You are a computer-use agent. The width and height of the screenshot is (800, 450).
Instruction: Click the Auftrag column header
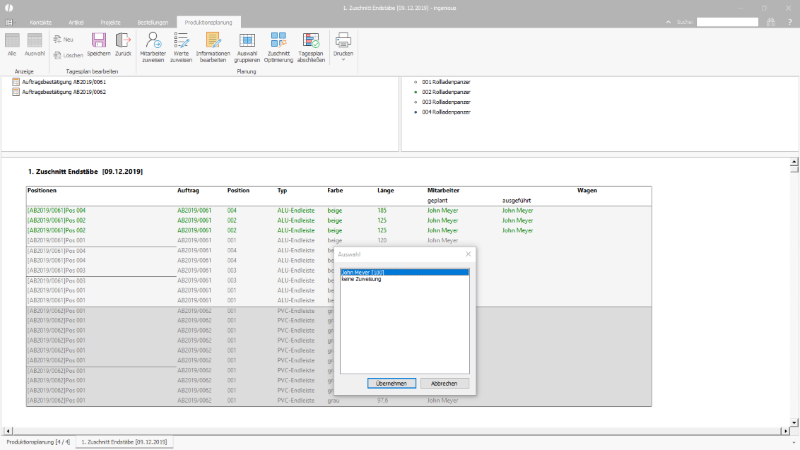[188, 190]
